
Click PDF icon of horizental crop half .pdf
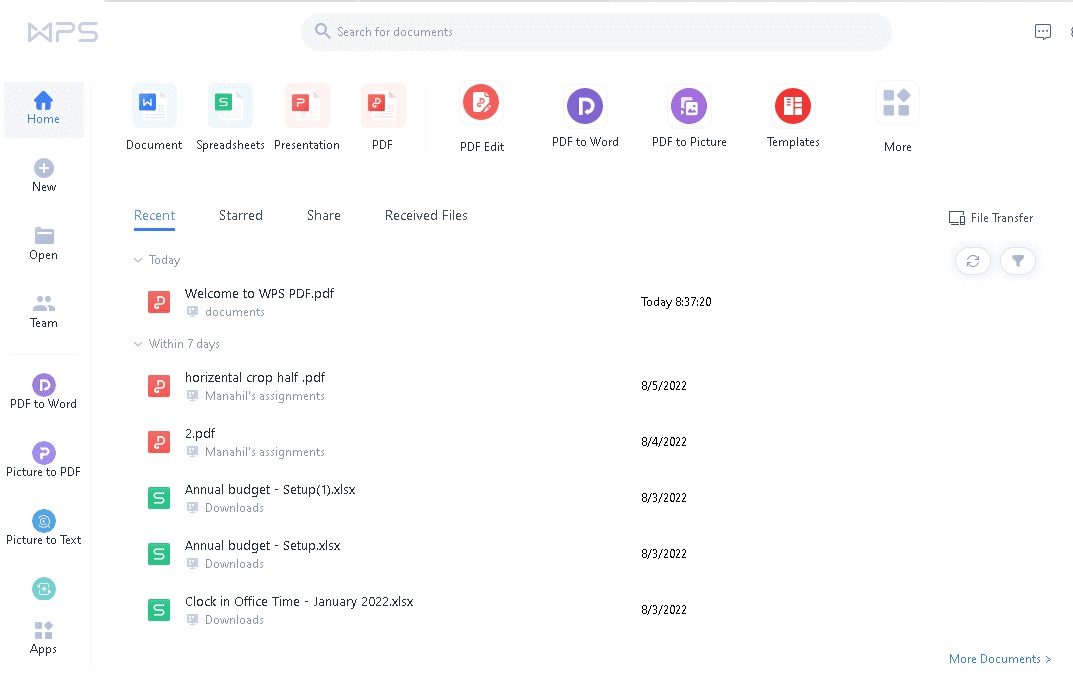coord(159,386)
